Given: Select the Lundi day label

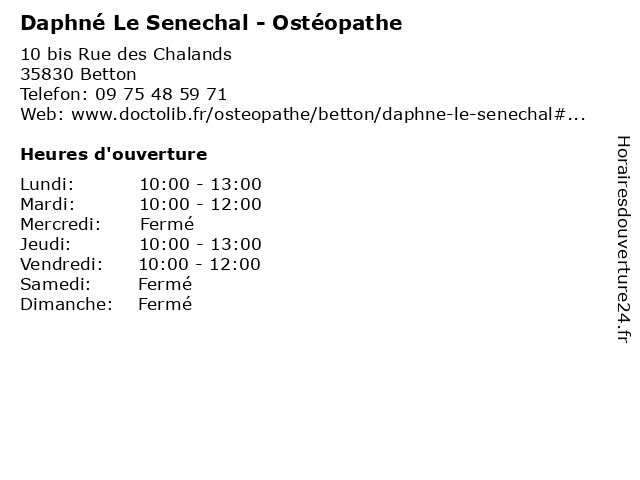Looking at the screenshot, I should 47,184.
